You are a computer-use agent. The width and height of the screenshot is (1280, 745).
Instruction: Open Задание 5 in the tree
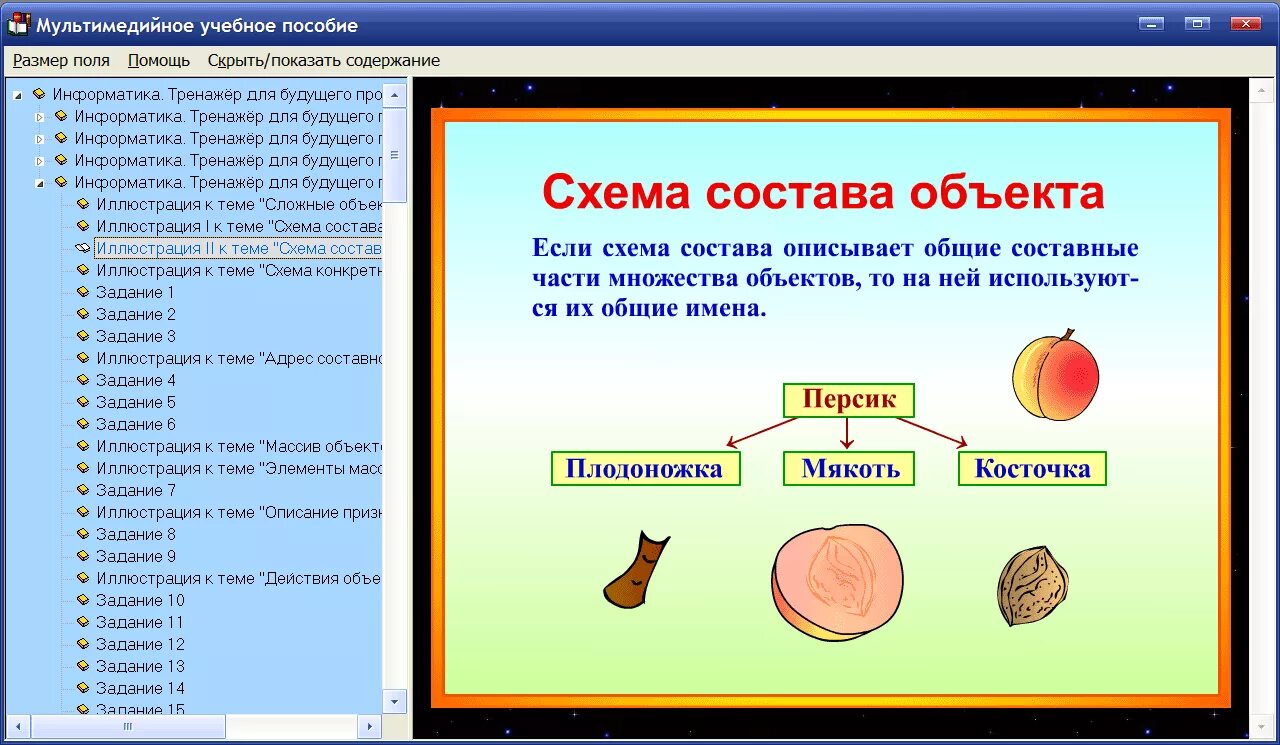click(x=135, y=402)
